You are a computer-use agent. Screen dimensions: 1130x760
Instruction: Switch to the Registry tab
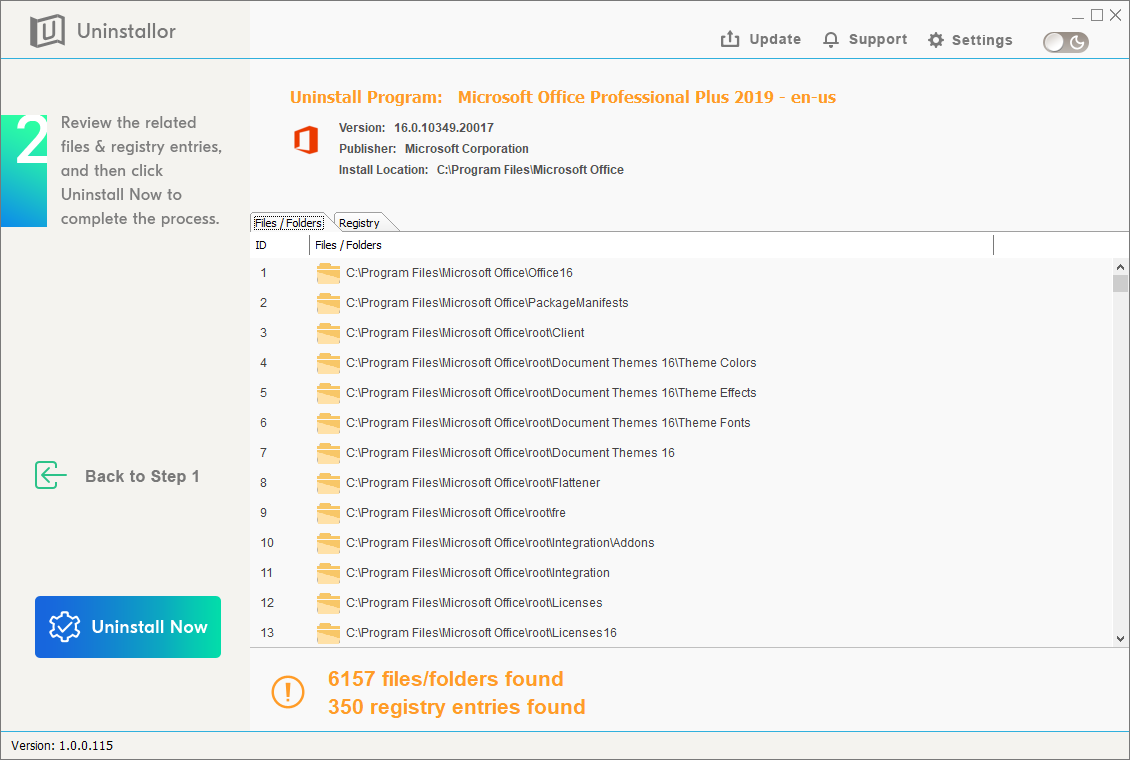tap(359, 223)
